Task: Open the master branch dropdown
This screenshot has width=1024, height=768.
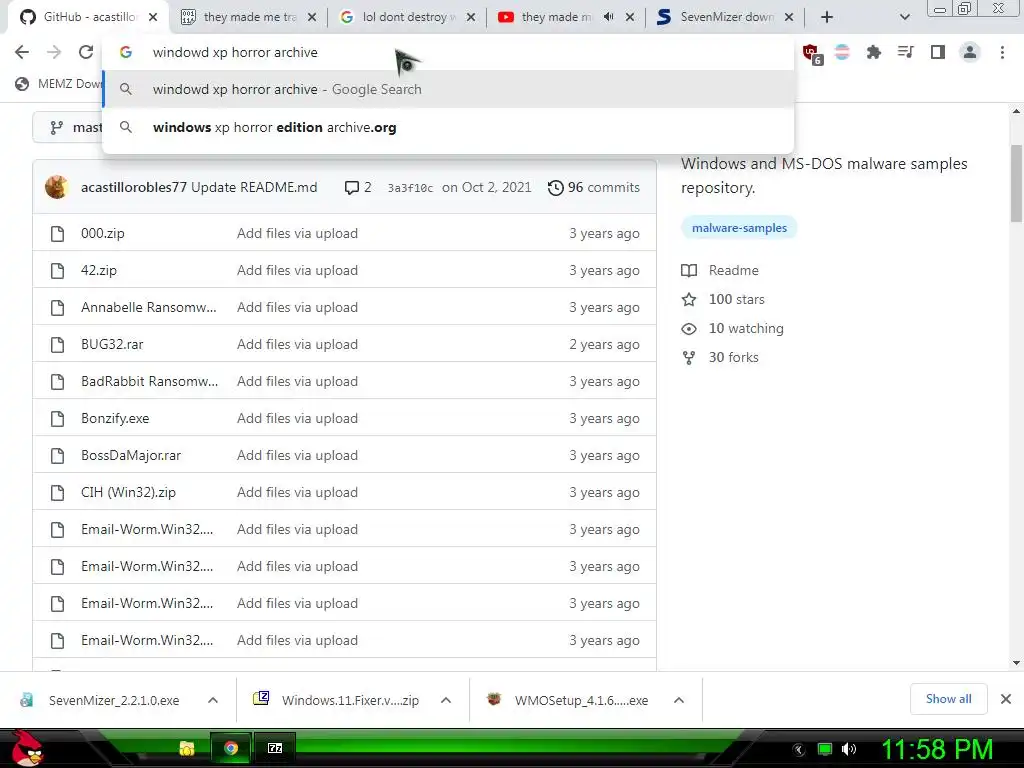Action: pos(69,127)
